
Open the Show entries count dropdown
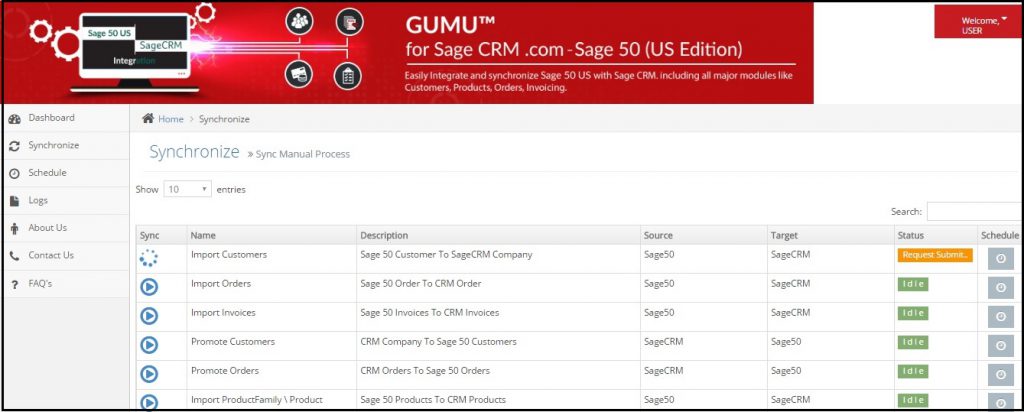click(x=187, y=189)
